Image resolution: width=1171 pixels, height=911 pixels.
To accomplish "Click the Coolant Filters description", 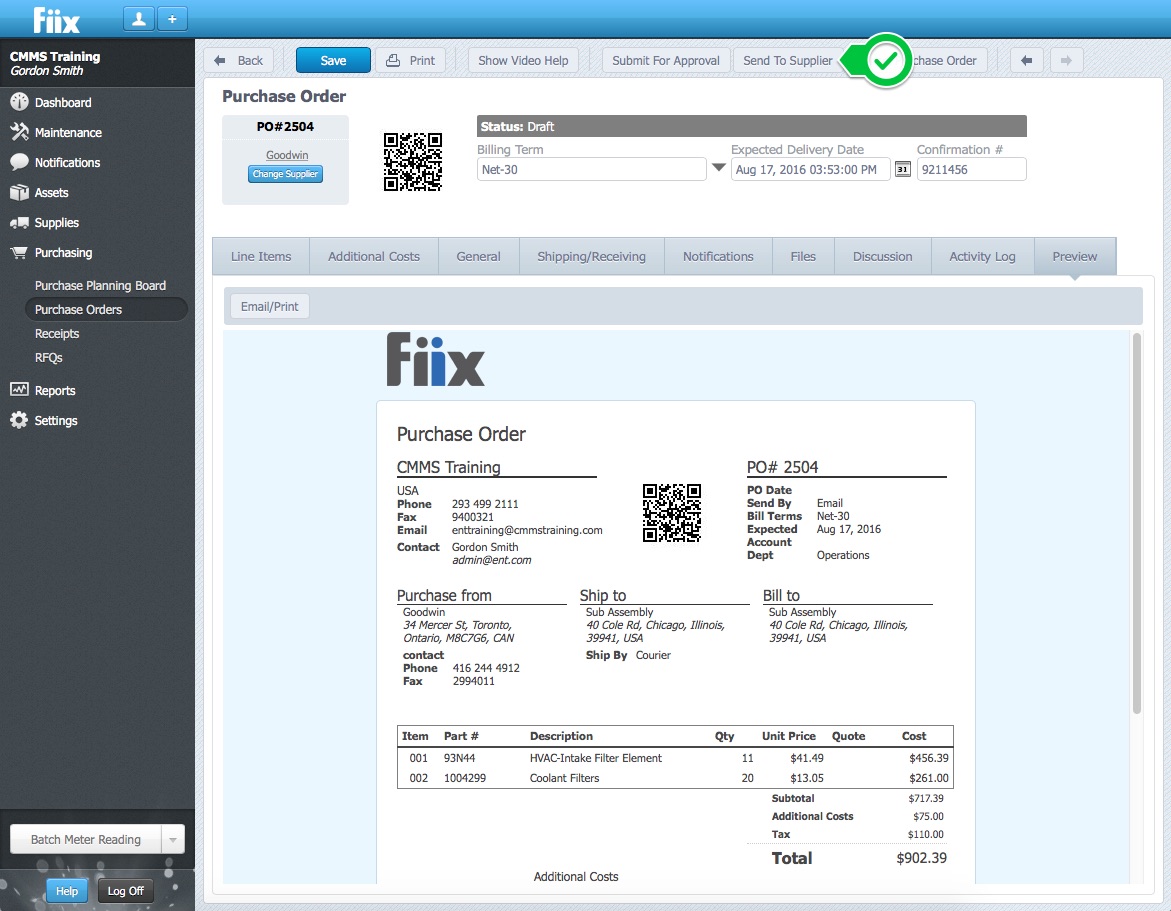I will (x=565, y=778).
